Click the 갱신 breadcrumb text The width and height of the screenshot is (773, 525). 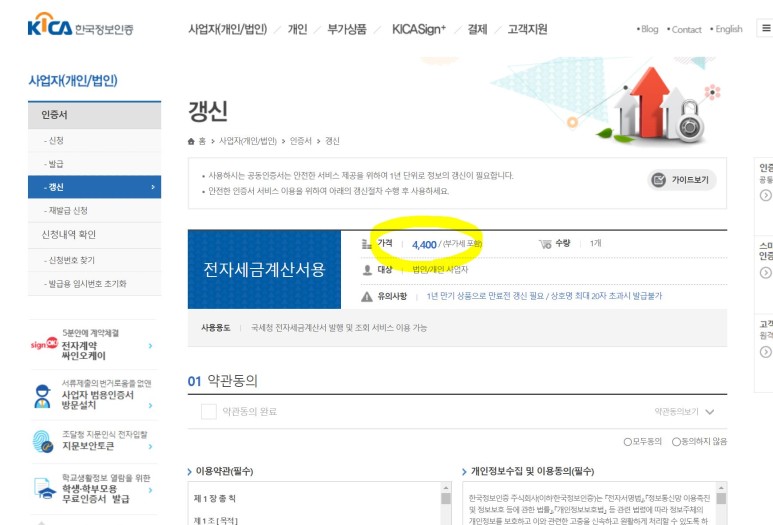pyautogui.click(x=332, y=141)
